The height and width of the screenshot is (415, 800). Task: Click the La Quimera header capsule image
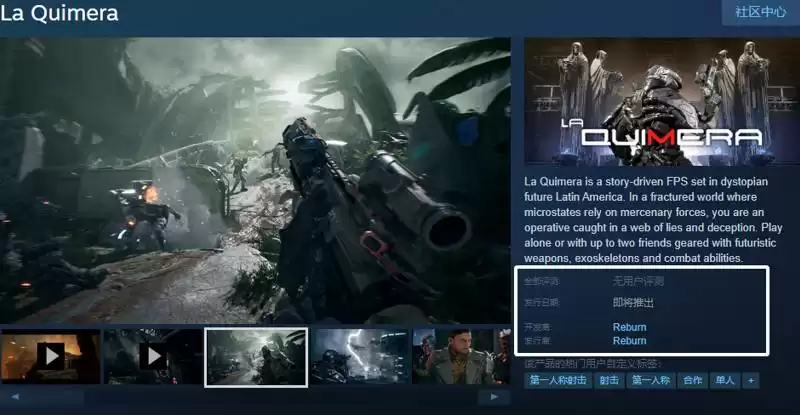662,102
